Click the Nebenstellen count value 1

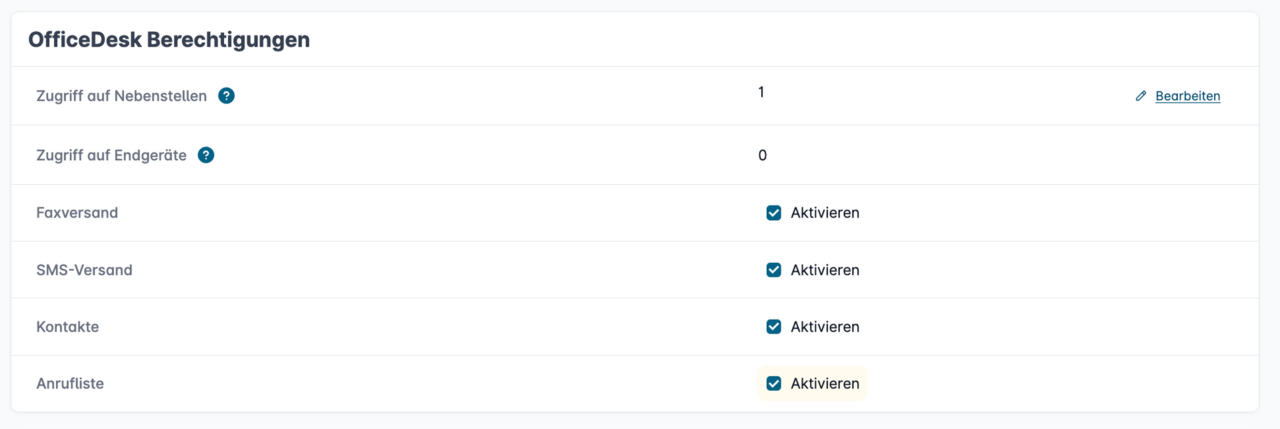pos(761,92)
